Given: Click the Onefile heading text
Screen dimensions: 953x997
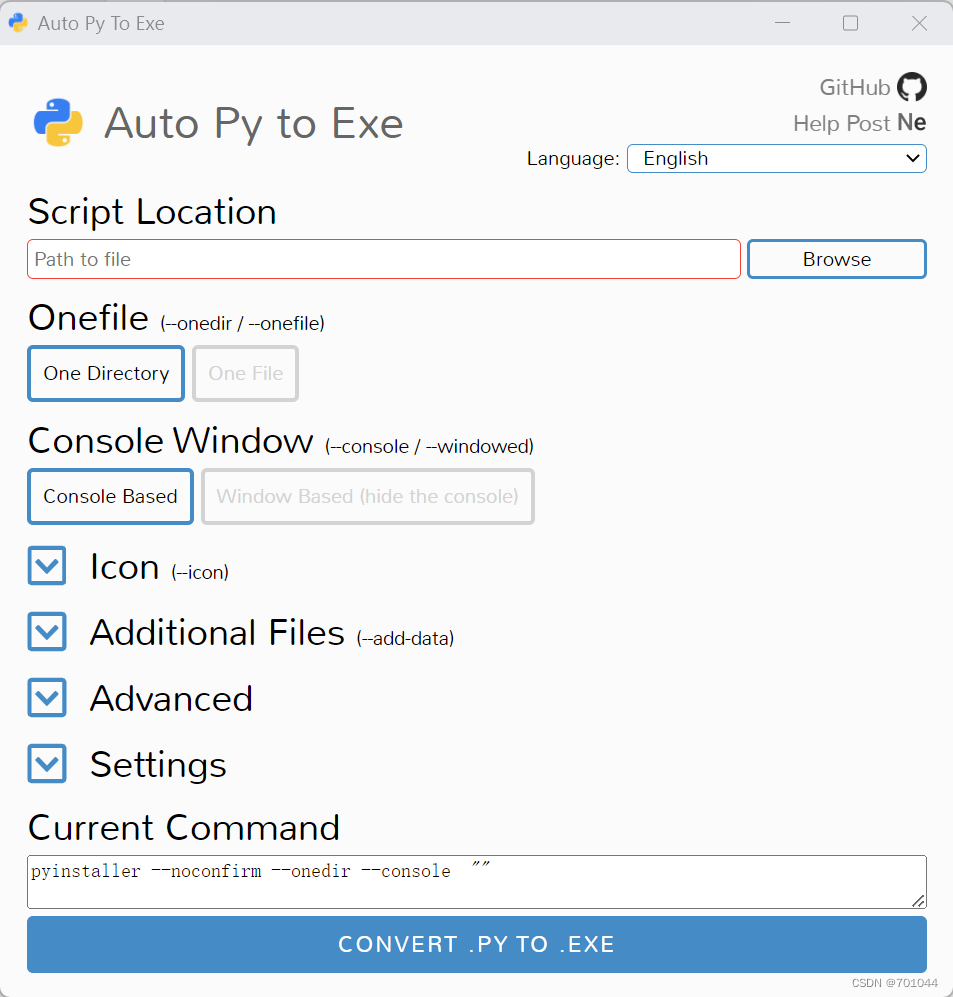Looking at the screenshot, I should coord(88,317).
